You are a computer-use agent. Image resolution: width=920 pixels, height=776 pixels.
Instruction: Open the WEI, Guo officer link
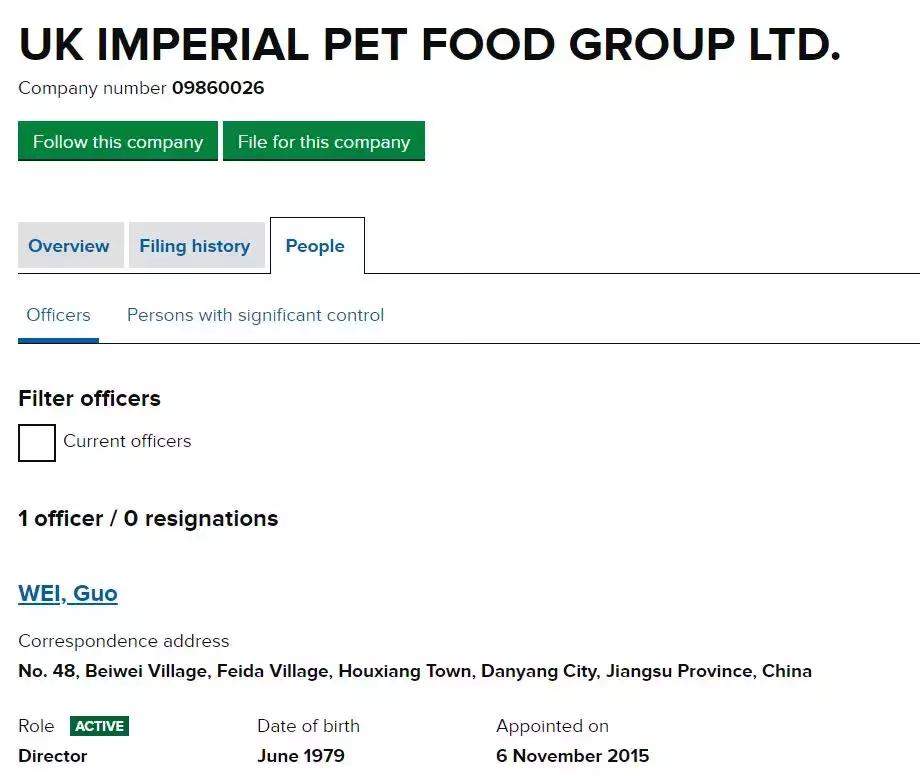tap(68, 593)
